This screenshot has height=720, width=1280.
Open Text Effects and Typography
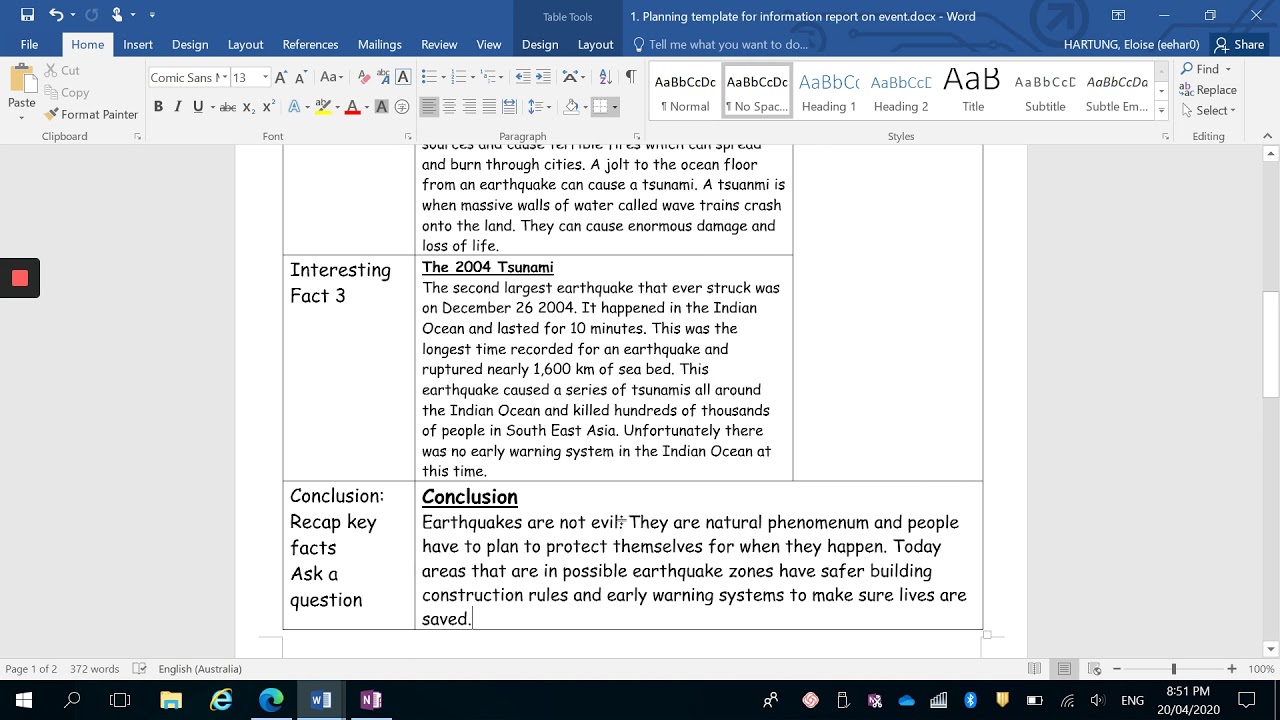tap(295, 107)
